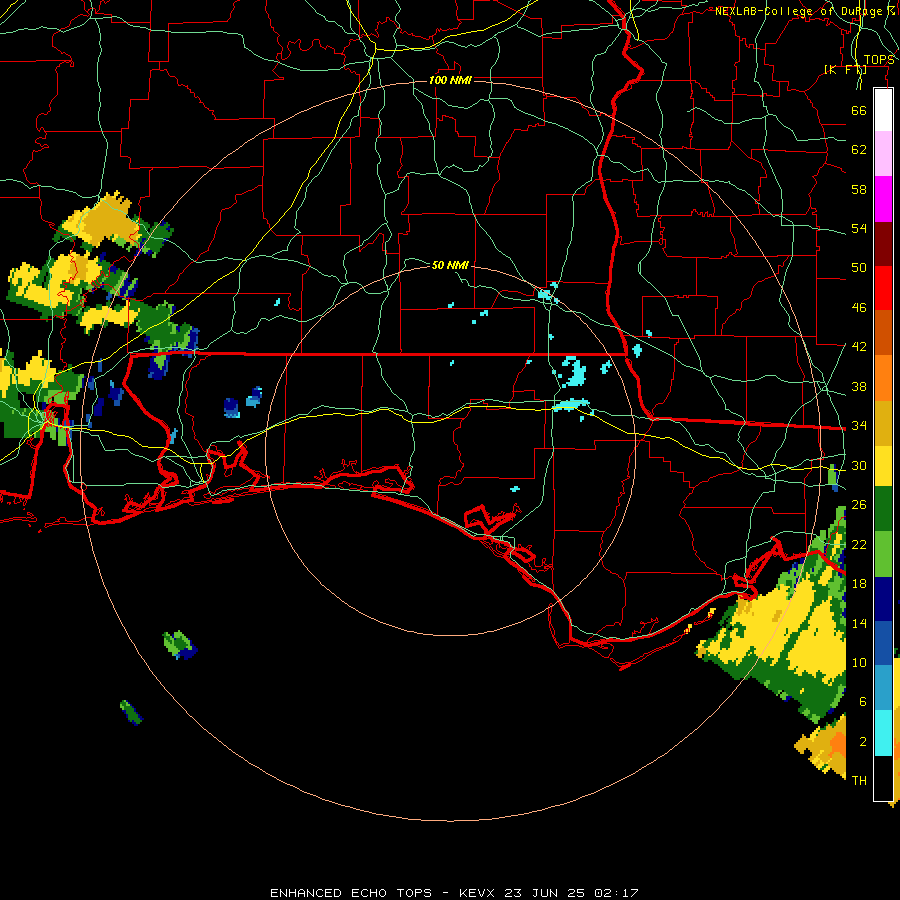Click the "18" legend value
The height and width of the screenshot is (900, 900).
pos(859,584)
